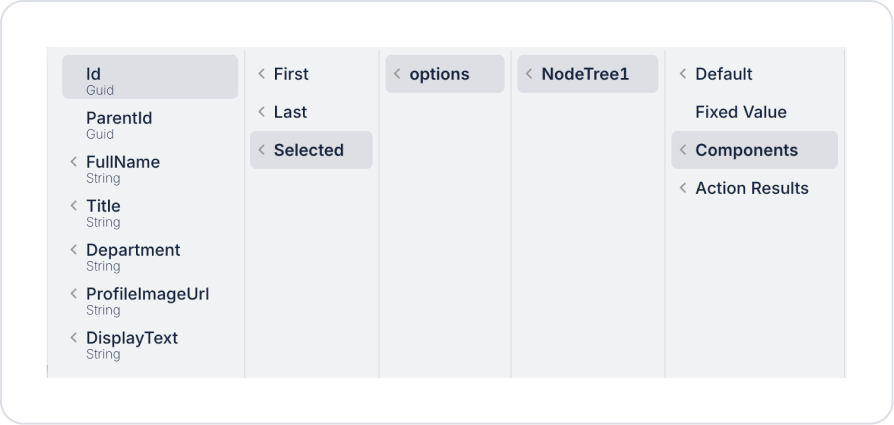Click the chevron next to Selected

point(261,150)
